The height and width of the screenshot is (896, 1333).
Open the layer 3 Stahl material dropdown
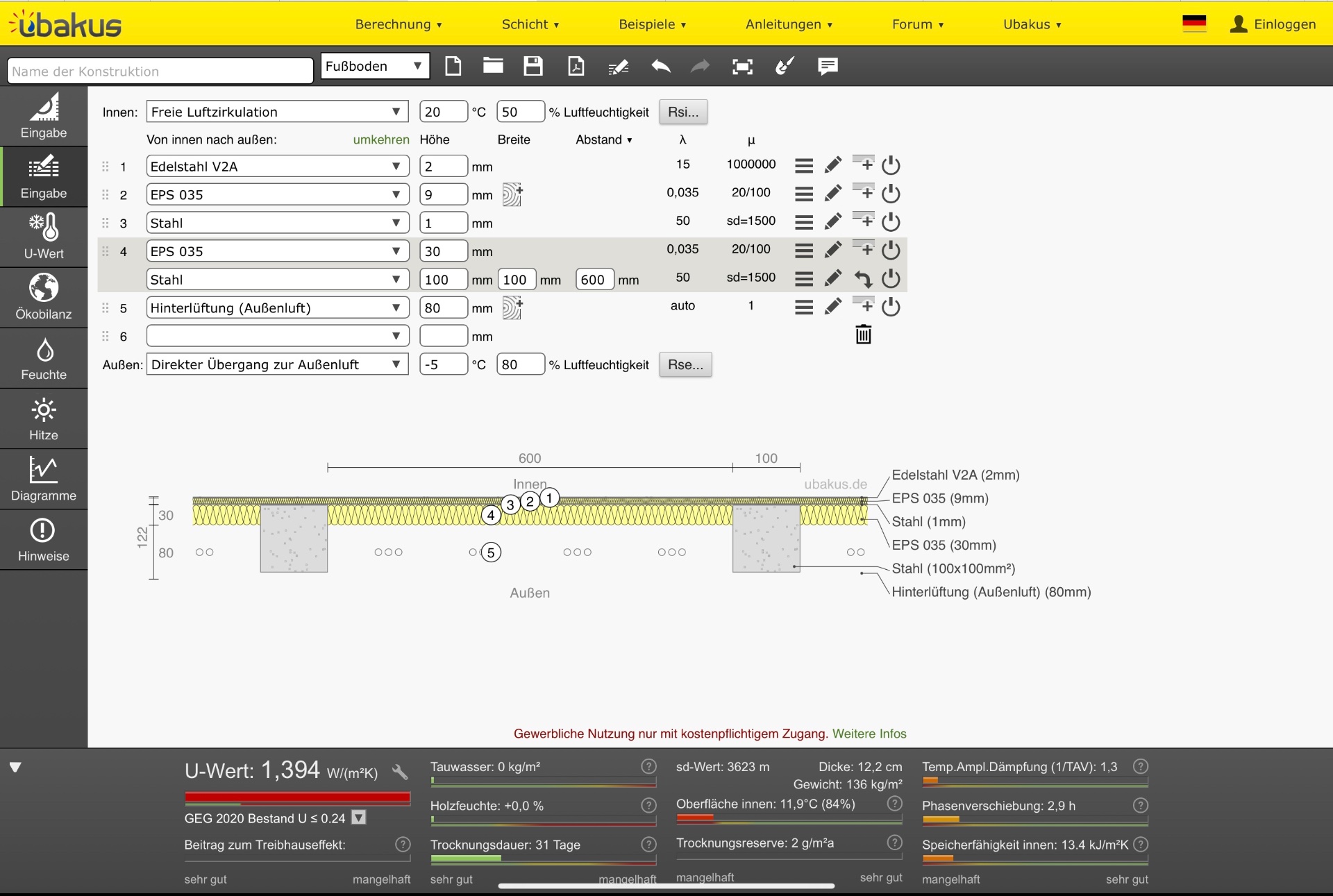tap(277, 223)
